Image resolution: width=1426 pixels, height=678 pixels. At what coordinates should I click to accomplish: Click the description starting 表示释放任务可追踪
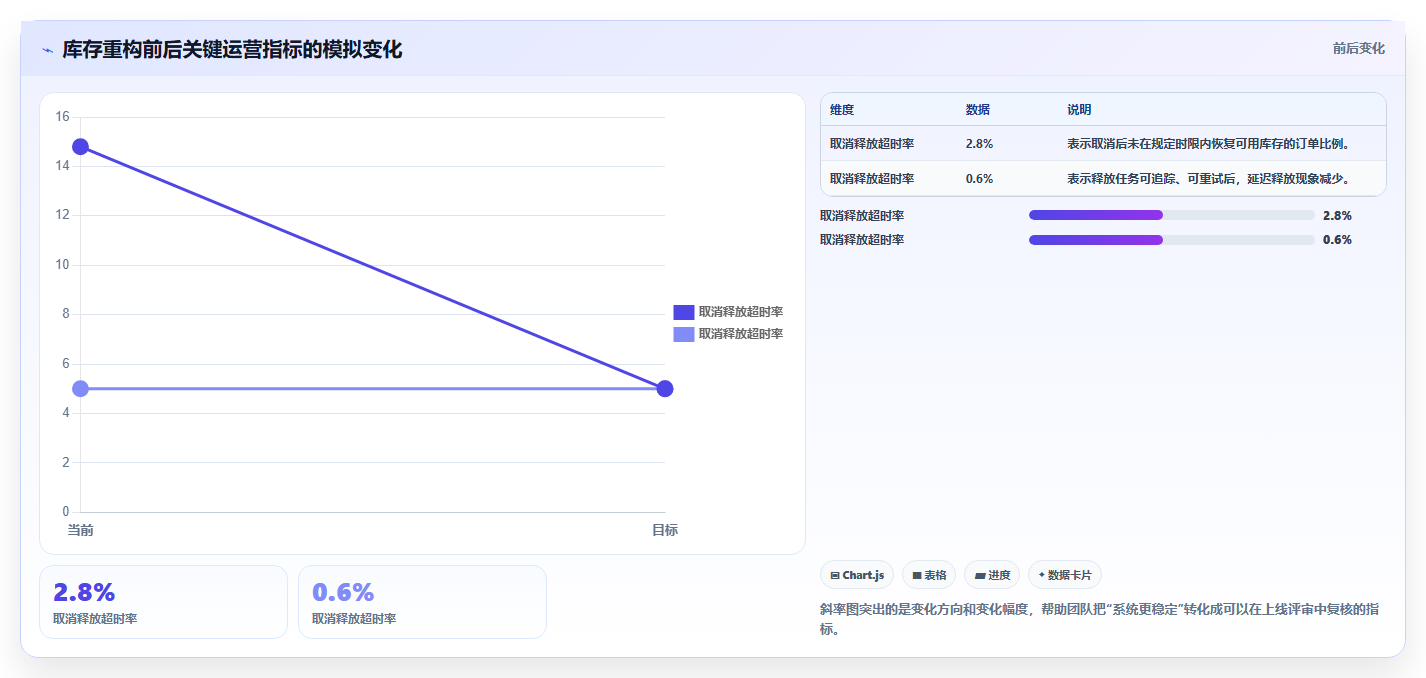(x=1209, y=179)
